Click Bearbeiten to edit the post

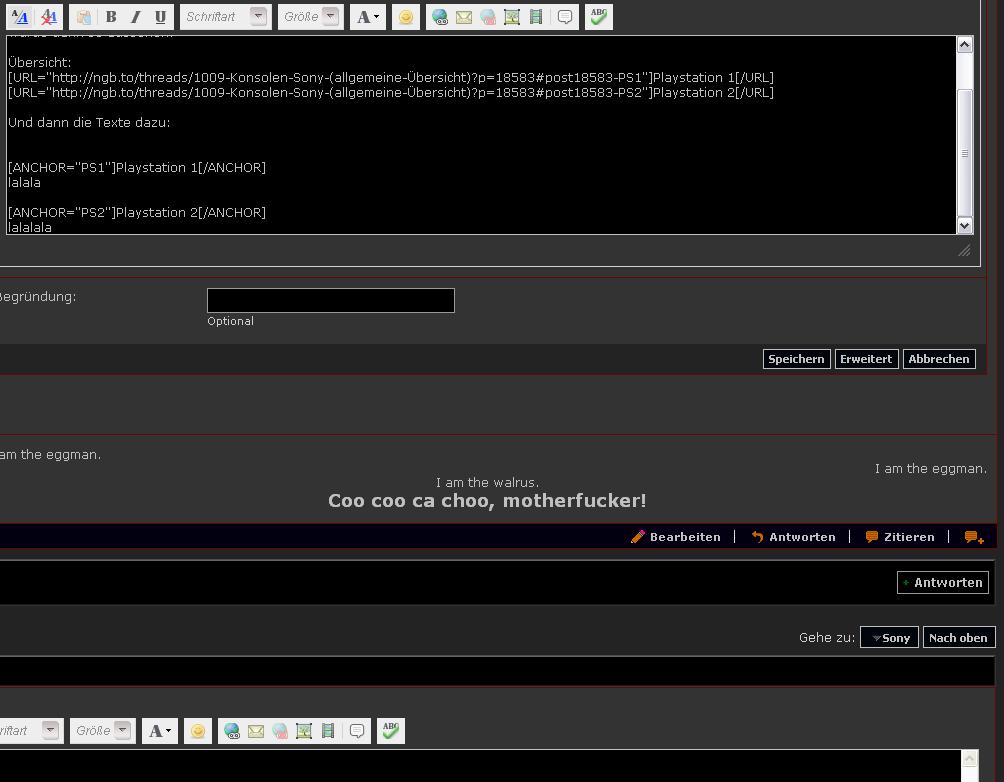click(x=676, y=537)
